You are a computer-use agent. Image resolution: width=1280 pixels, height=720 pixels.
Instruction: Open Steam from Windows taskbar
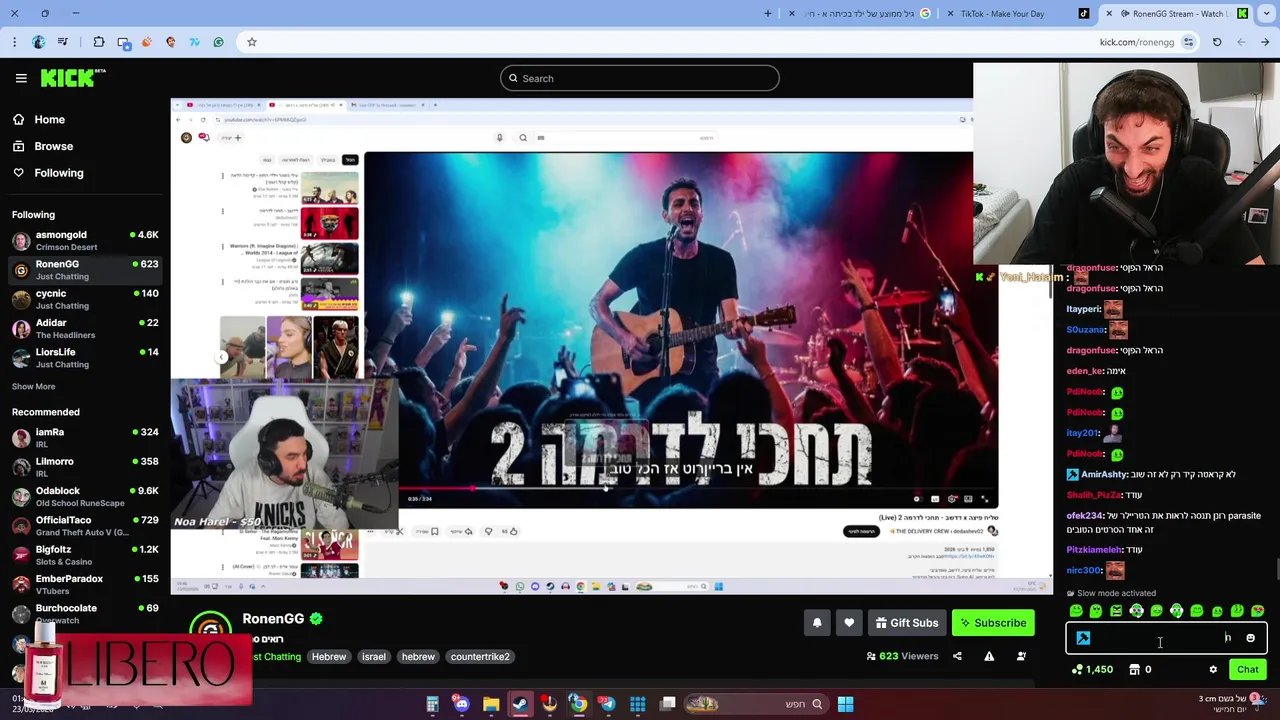[x=520, y=704]
